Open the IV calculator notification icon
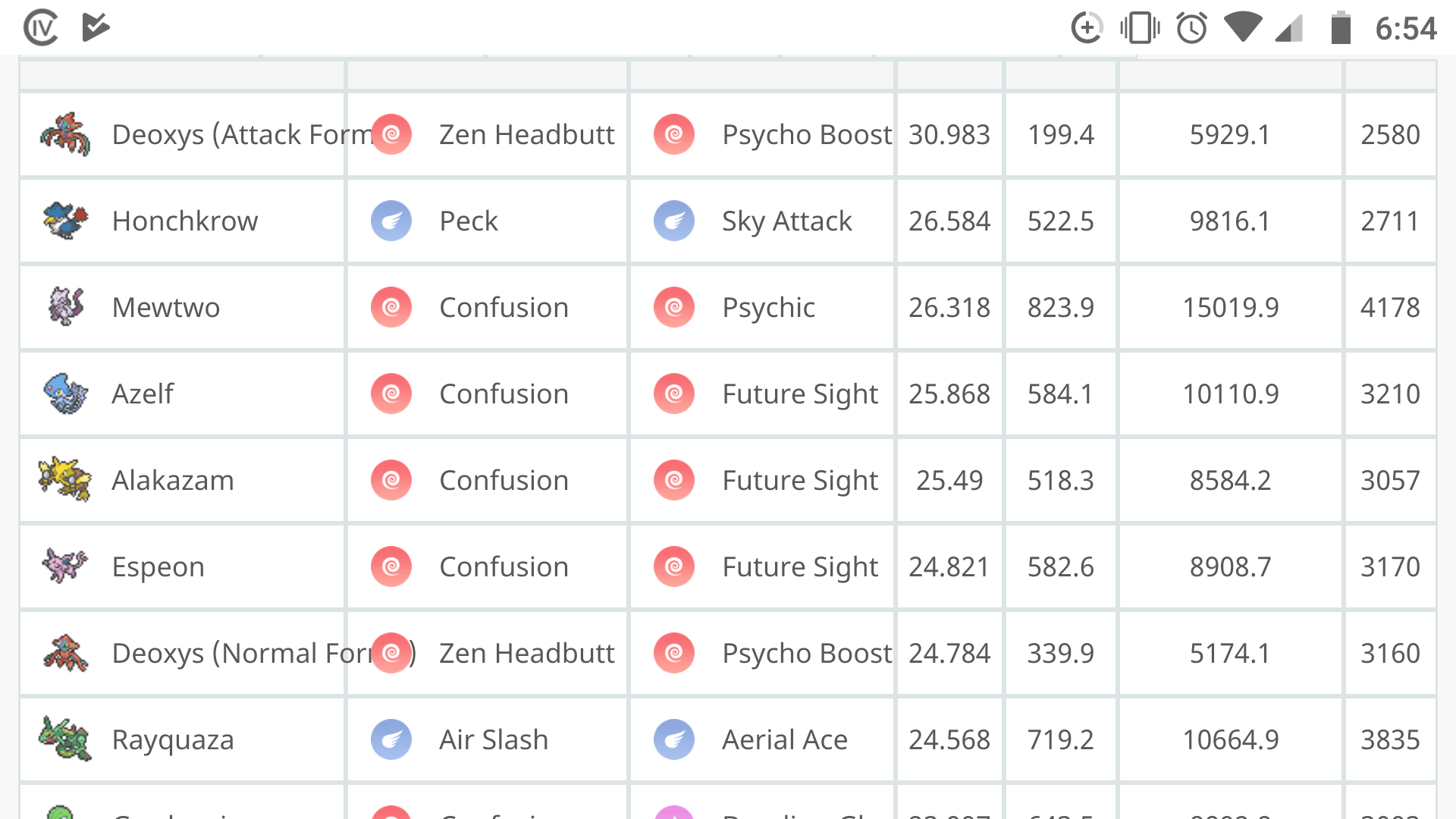This screenshot has height=819, width=1456. click(x=41, y=28)
